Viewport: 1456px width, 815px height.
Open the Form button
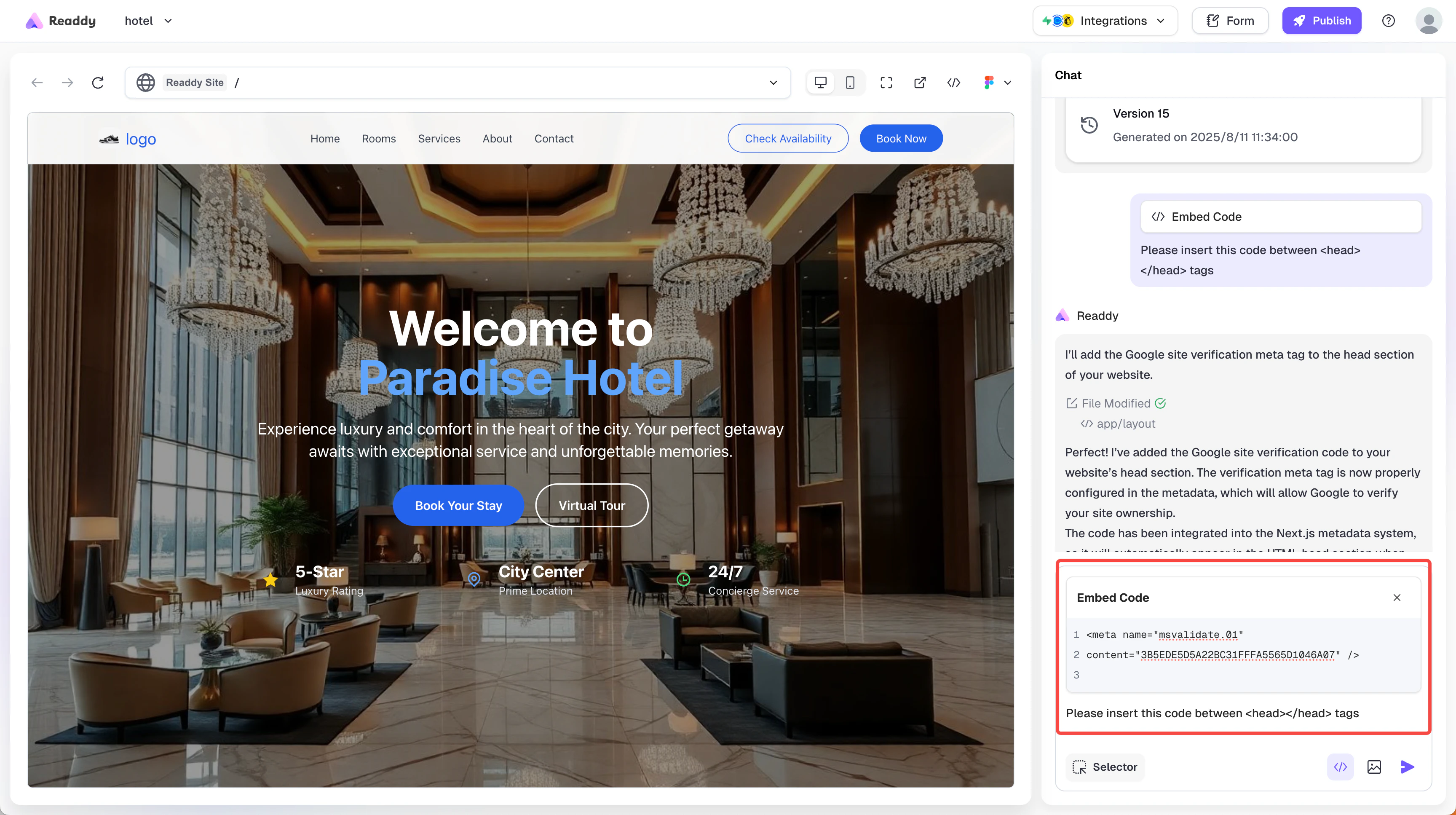tap(1230, 21)
